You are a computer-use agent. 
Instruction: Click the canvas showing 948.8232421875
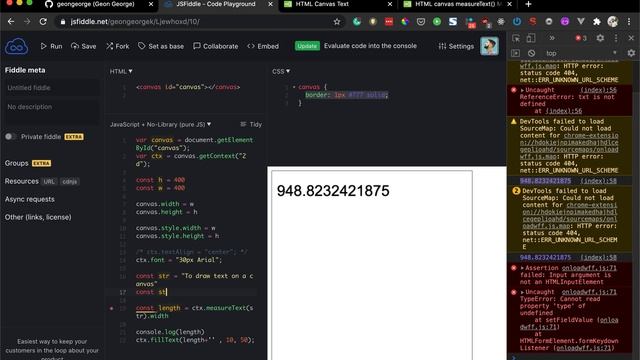tap(372, 265)
